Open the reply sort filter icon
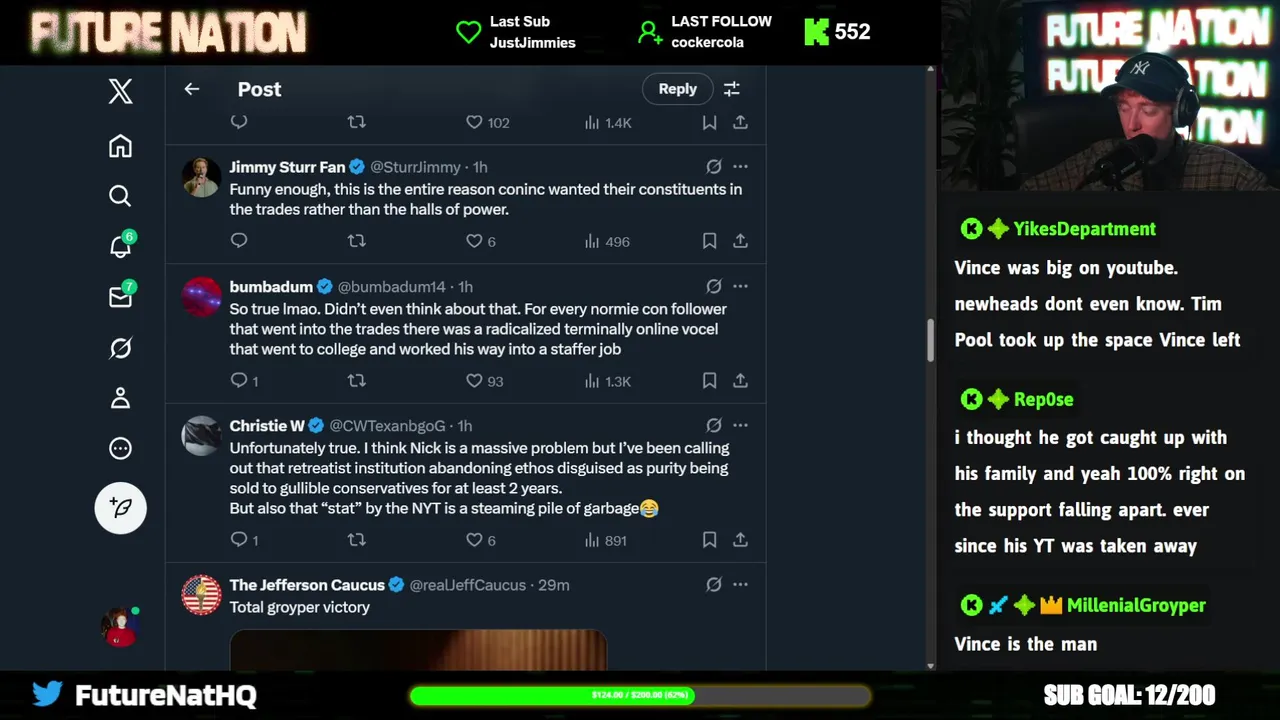Image resolution: width=1280 pixels, height=720 pixels. [732, 89]
